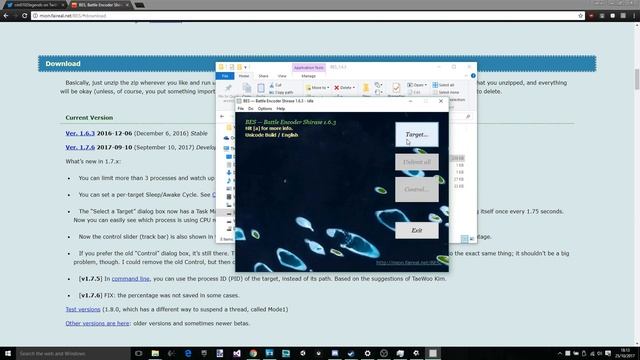Screen dimensions: 640x360
Task: Open Visual Studio from taskbar
Action: point(237,353)
